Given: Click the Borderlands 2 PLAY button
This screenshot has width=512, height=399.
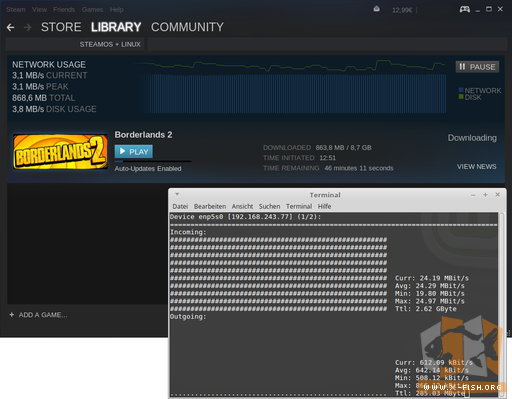Looking at the screenshot, I should coord(134,152).
